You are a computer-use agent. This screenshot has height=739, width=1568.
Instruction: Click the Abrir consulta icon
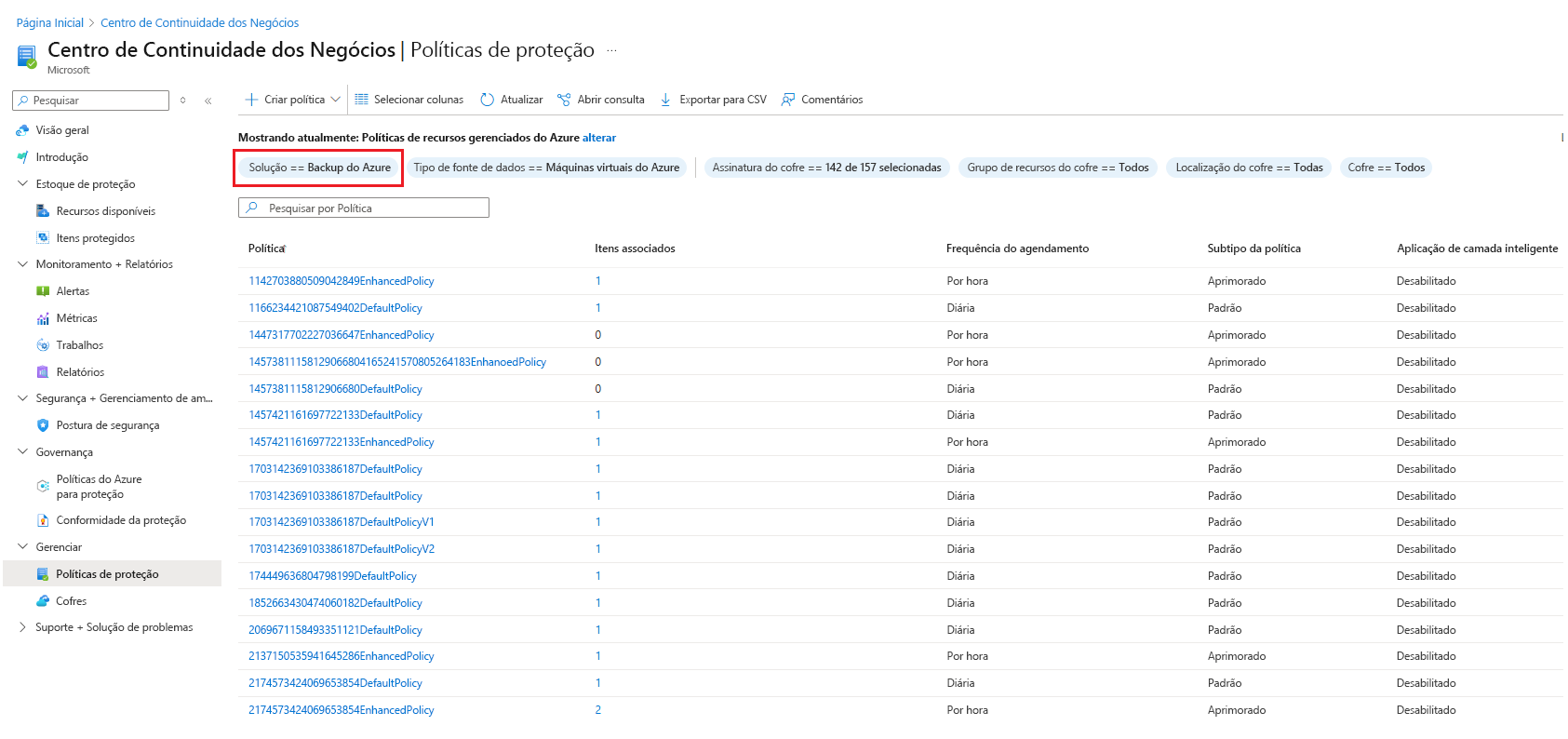(x=564, y=100)
